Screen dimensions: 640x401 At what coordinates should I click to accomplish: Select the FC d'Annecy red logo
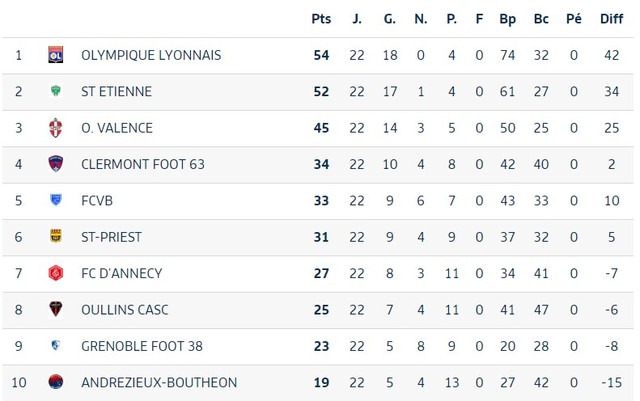pyautogui.click(x=56, y=273)
